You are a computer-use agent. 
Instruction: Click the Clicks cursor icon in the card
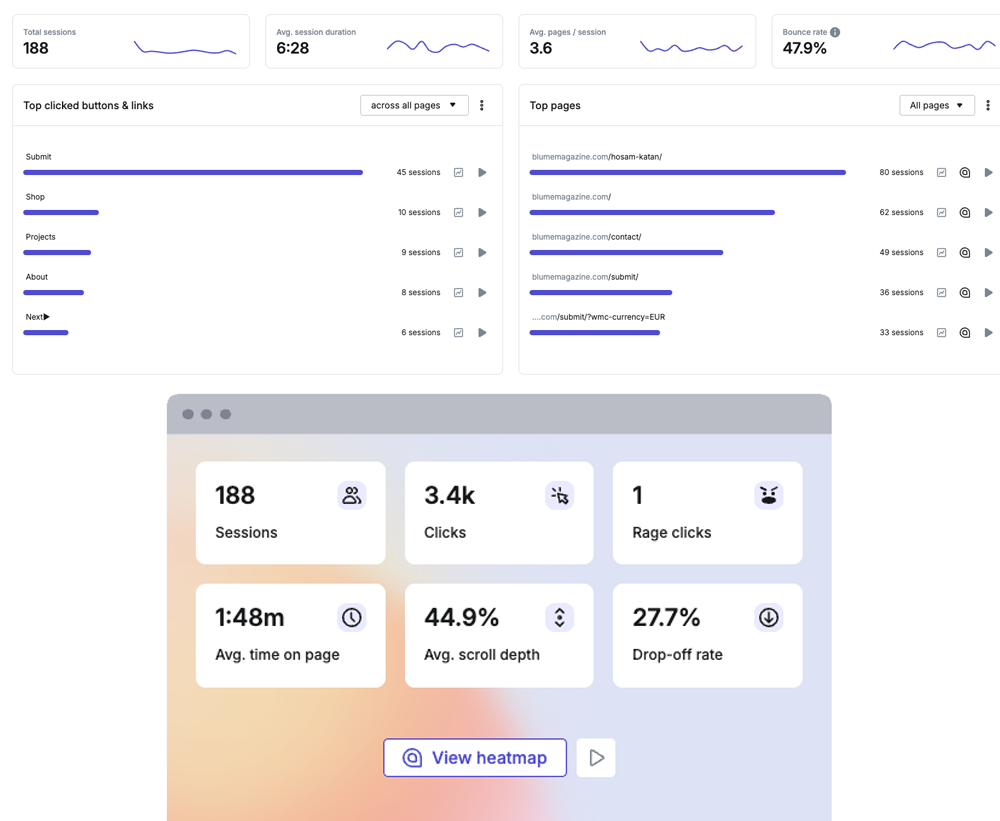[559, 495]
